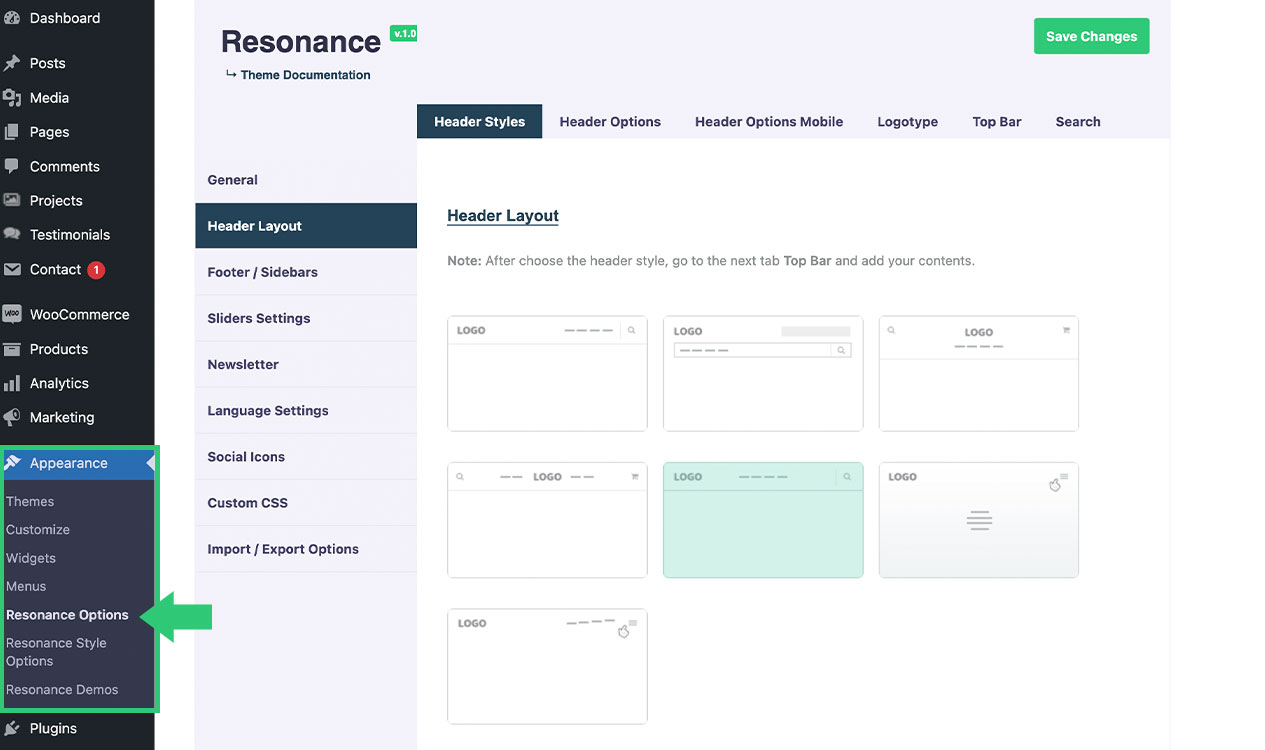Viewport: 1265px width, 750px height.
Task: Go to Custom CSS settings section
Action: coord(247,503)
